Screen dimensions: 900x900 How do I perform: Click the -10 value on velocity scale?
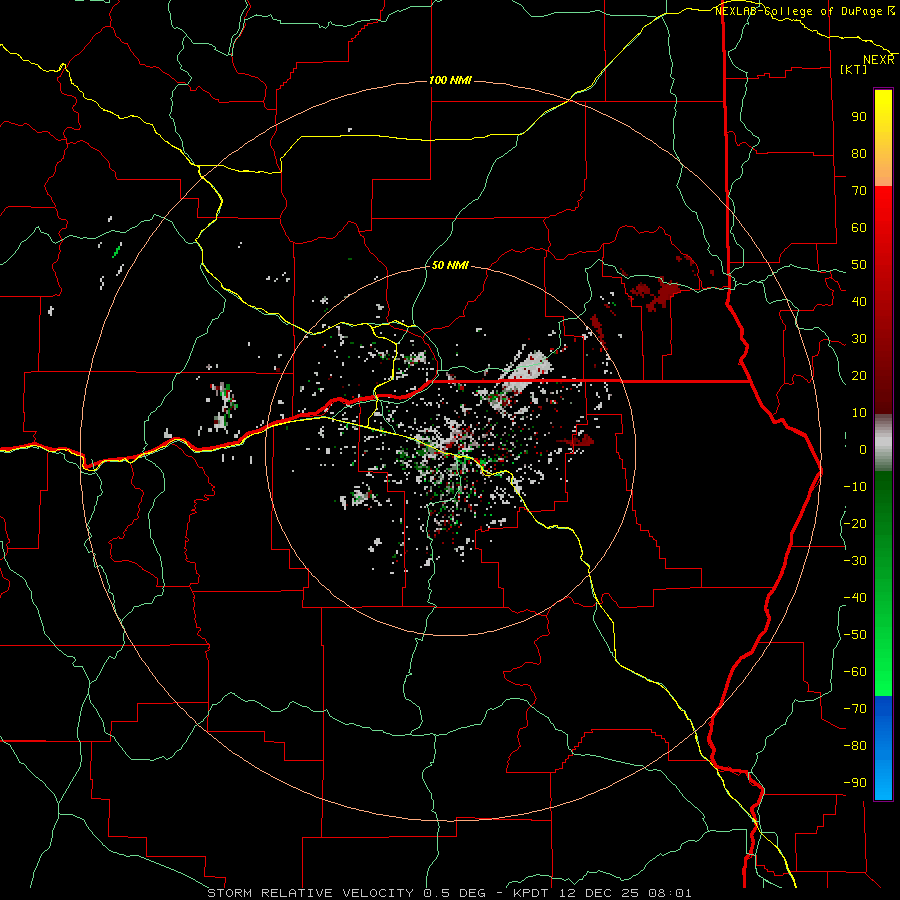(855, 487)
